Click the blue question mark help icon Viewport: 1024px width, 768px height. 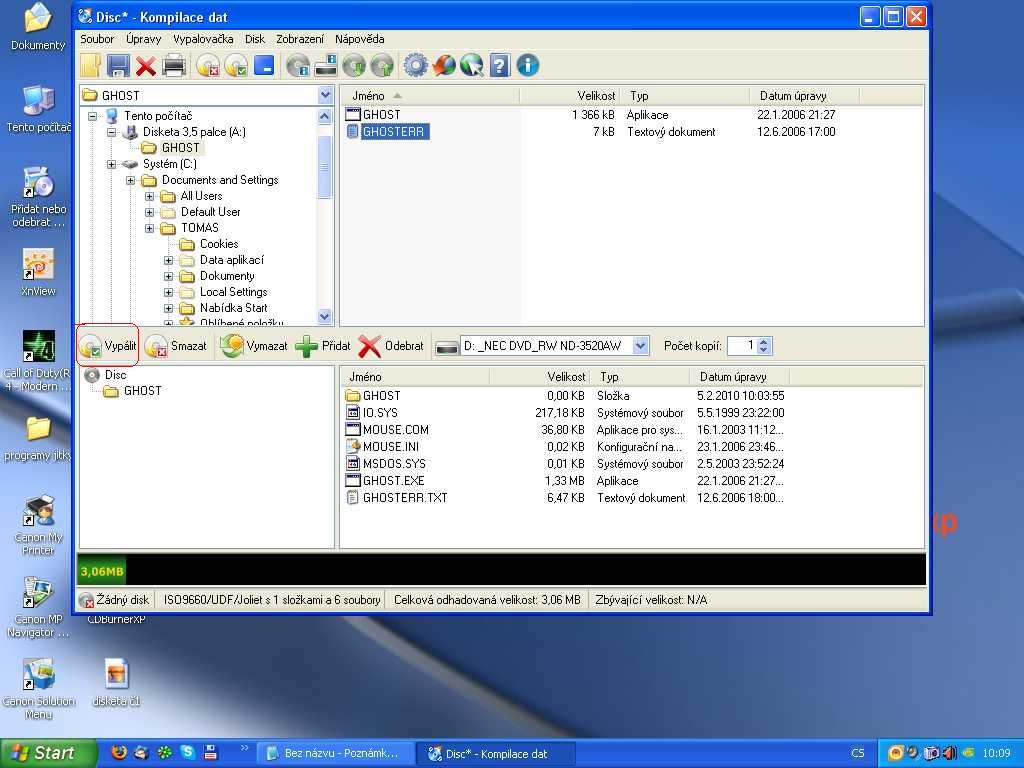(500, 66)
